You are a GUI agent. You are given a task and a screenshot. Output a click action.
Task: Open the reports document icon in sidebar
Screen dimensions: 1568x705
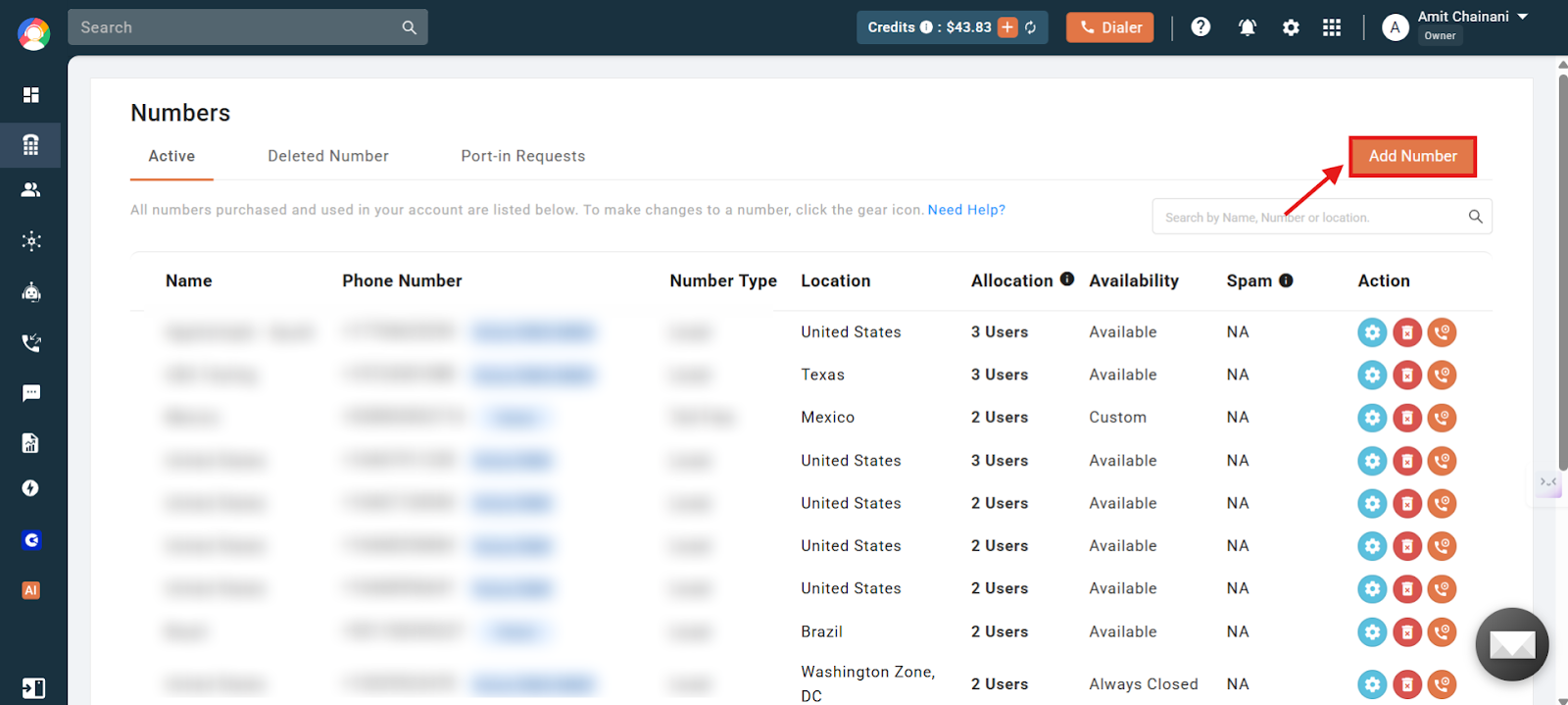(31, 443)
